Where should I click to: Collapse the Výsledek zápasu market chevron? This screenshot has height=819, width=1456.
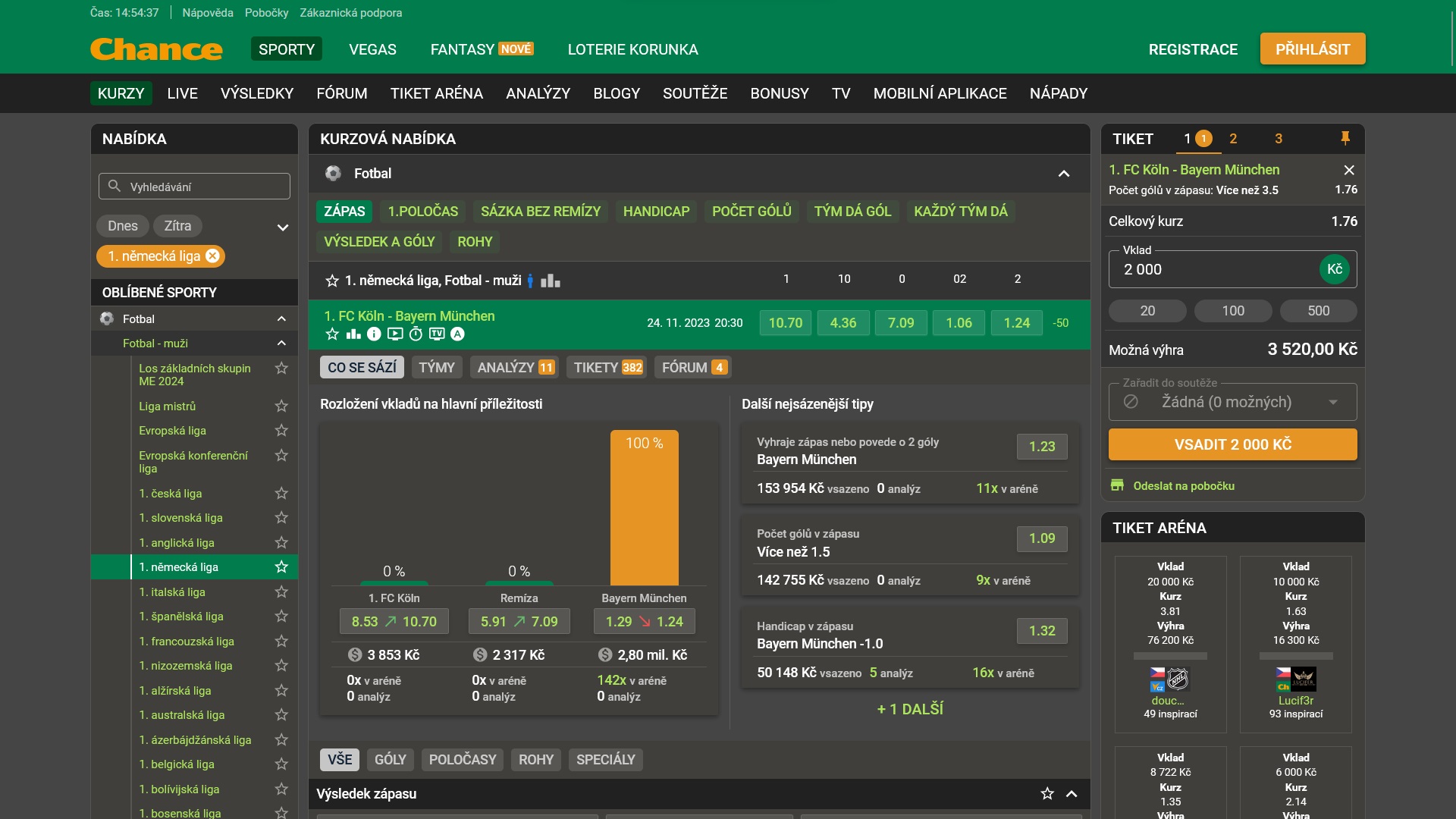(x=1072, y=794)
